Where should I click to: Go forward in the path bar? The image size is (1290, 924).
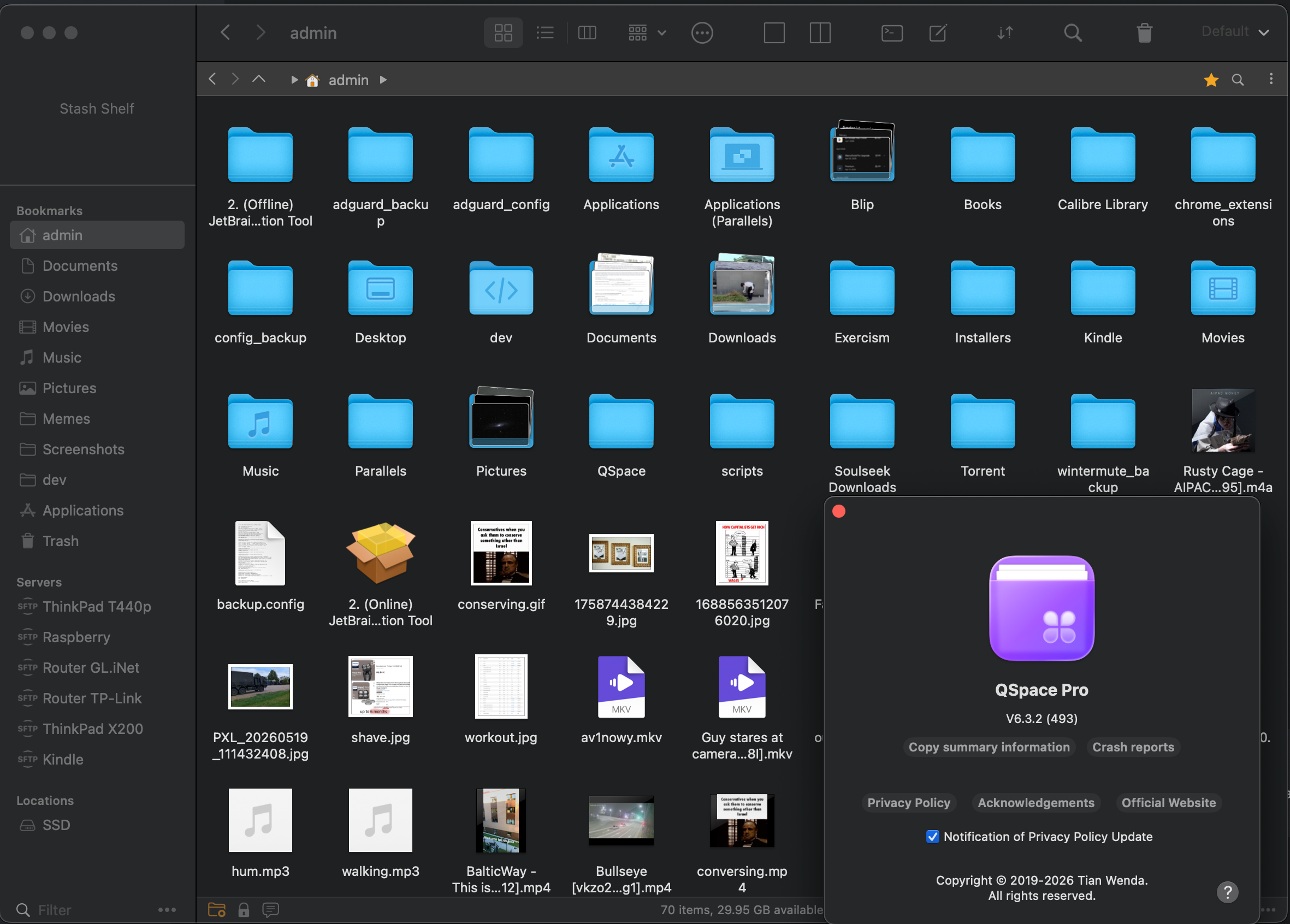[235, 79]
